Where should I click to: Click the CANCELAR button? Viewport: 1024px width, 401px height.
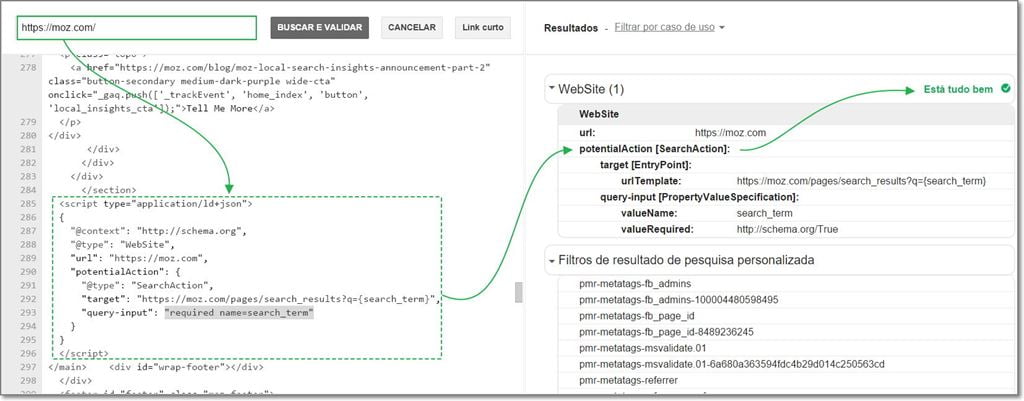[411, 28]
